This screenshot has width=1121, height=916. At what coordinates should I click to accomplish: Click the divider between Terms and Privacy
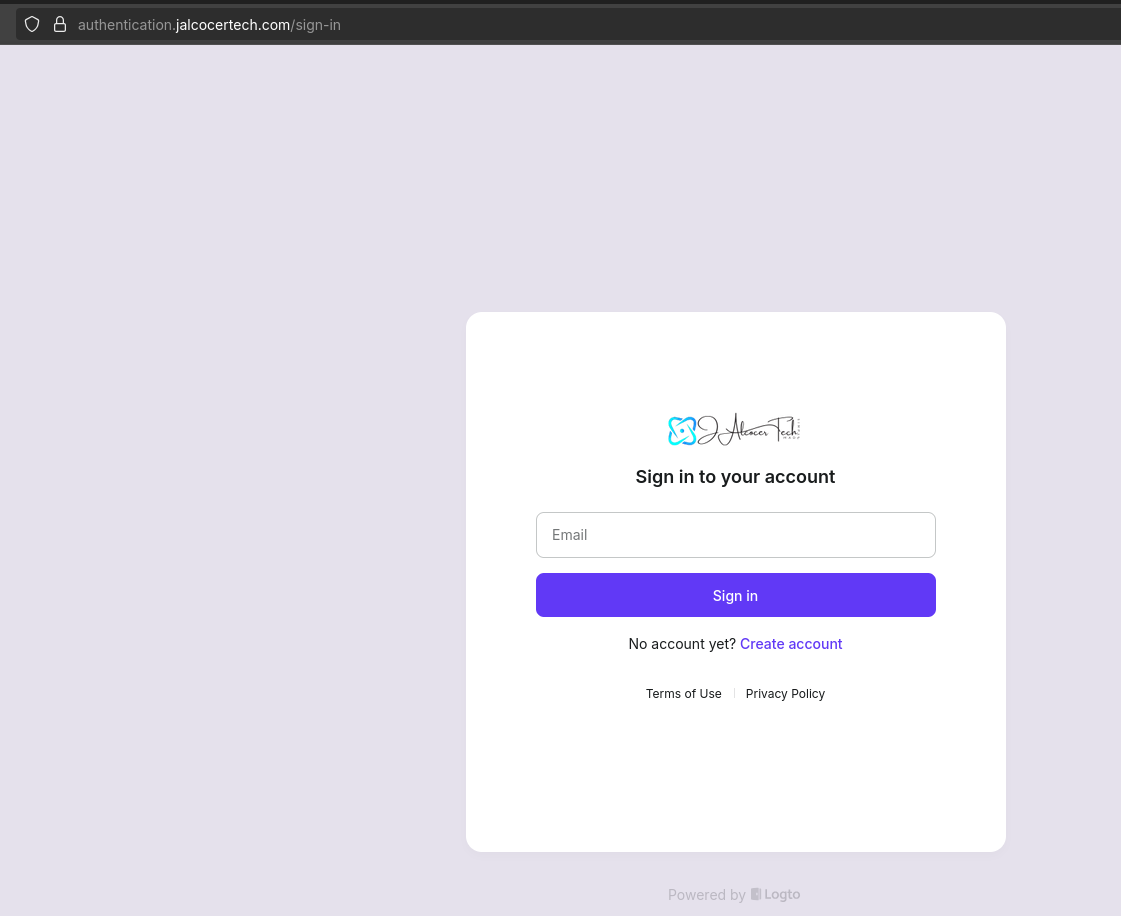(734, 694)
